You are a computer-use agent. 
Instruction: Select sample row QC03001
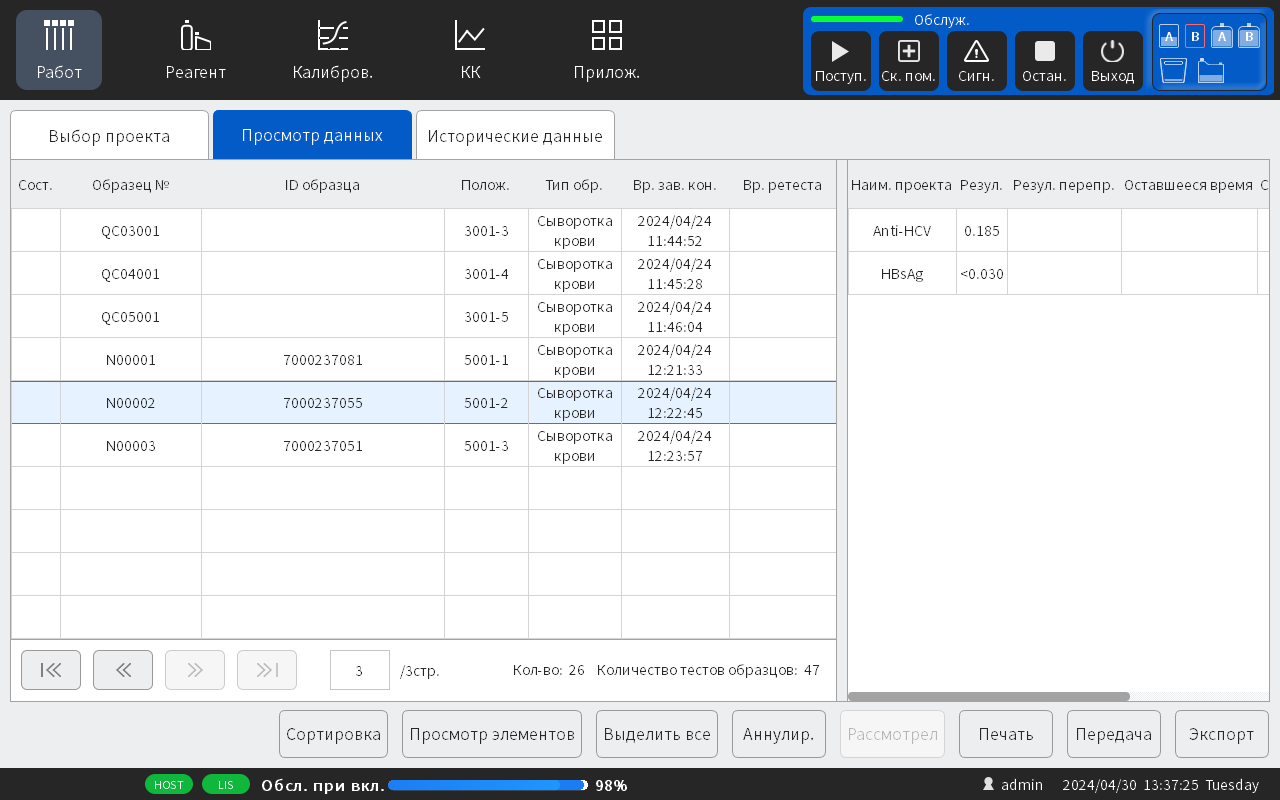(x=424, y=230)
